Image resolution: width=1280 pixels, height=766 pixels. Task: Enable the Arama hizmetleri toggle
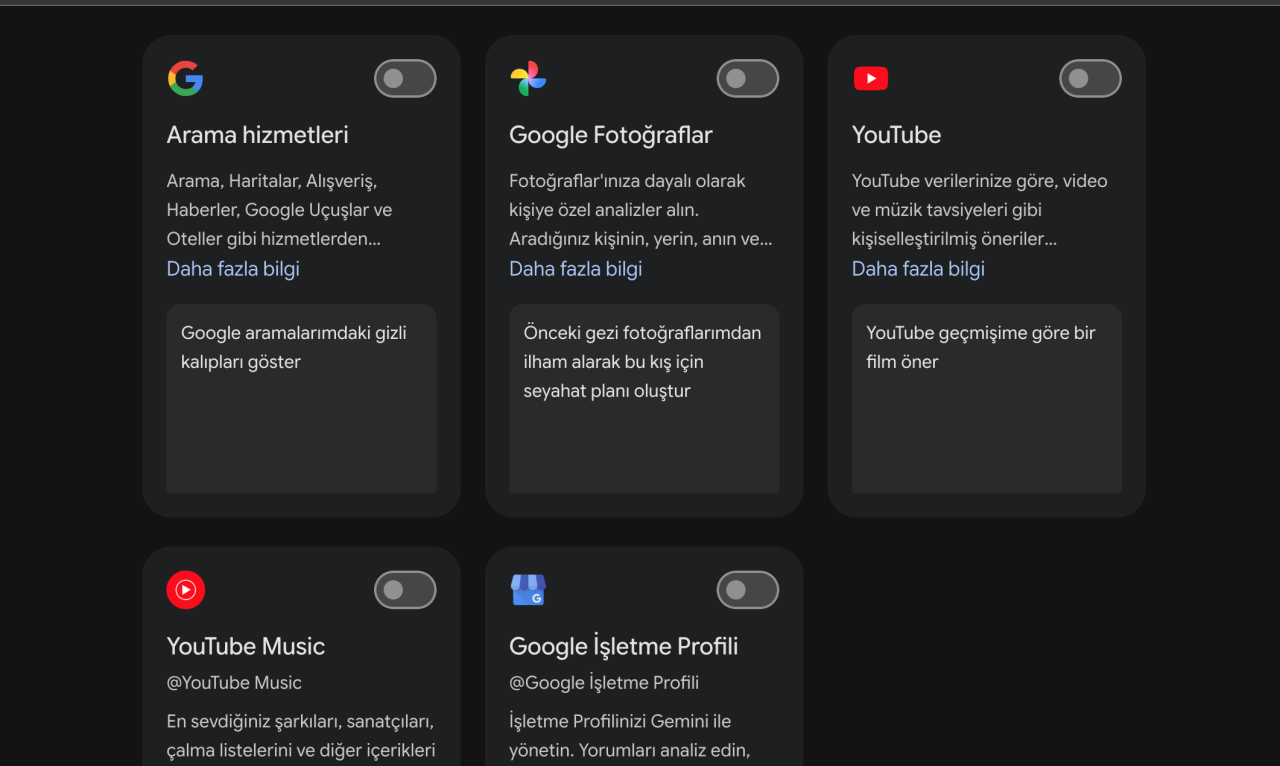pos(405,78)
